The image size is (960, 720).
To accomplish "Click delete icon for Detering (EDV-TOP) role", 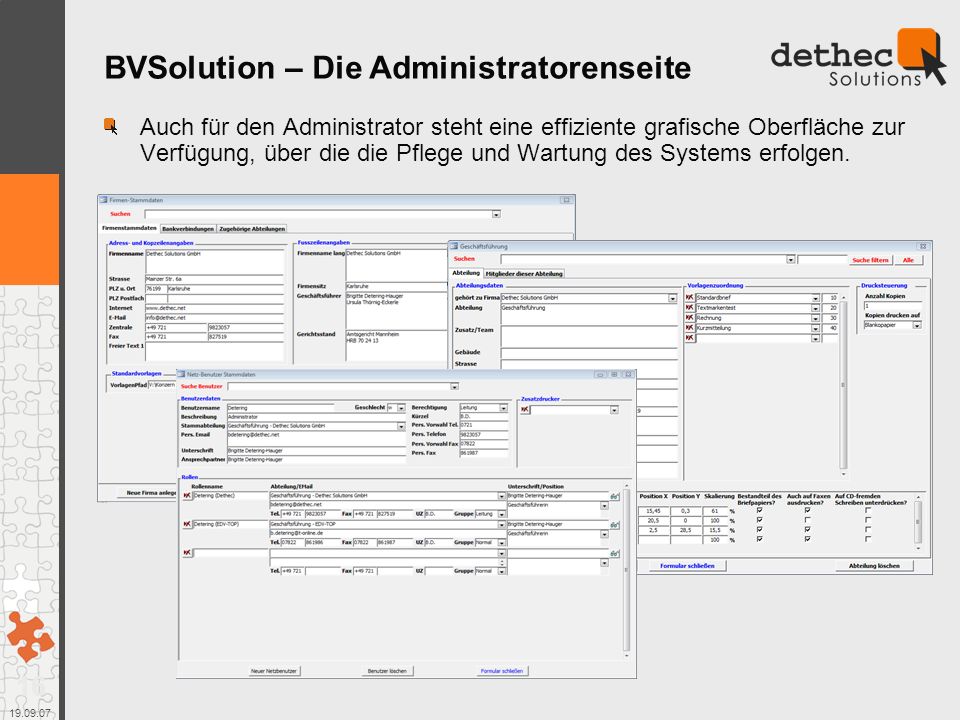I will (187, 524).
